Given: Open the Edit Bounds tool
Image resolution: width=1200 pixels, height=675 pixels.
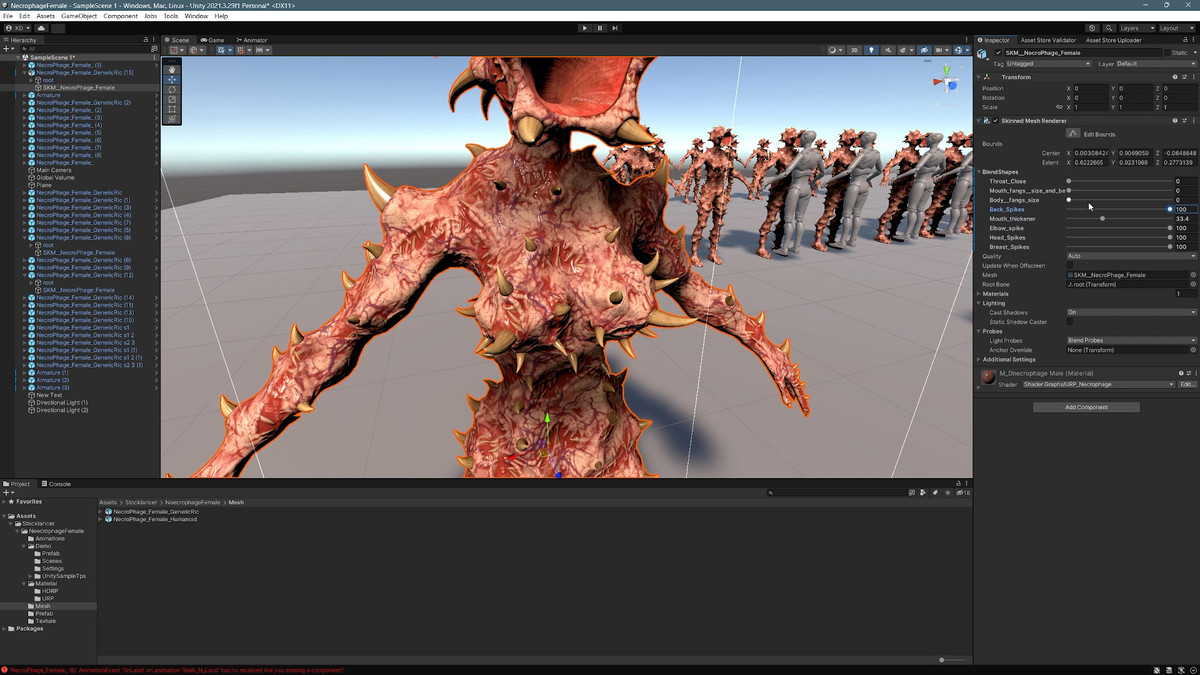Looking at the screenshot, I should [x=1073, y=134].
